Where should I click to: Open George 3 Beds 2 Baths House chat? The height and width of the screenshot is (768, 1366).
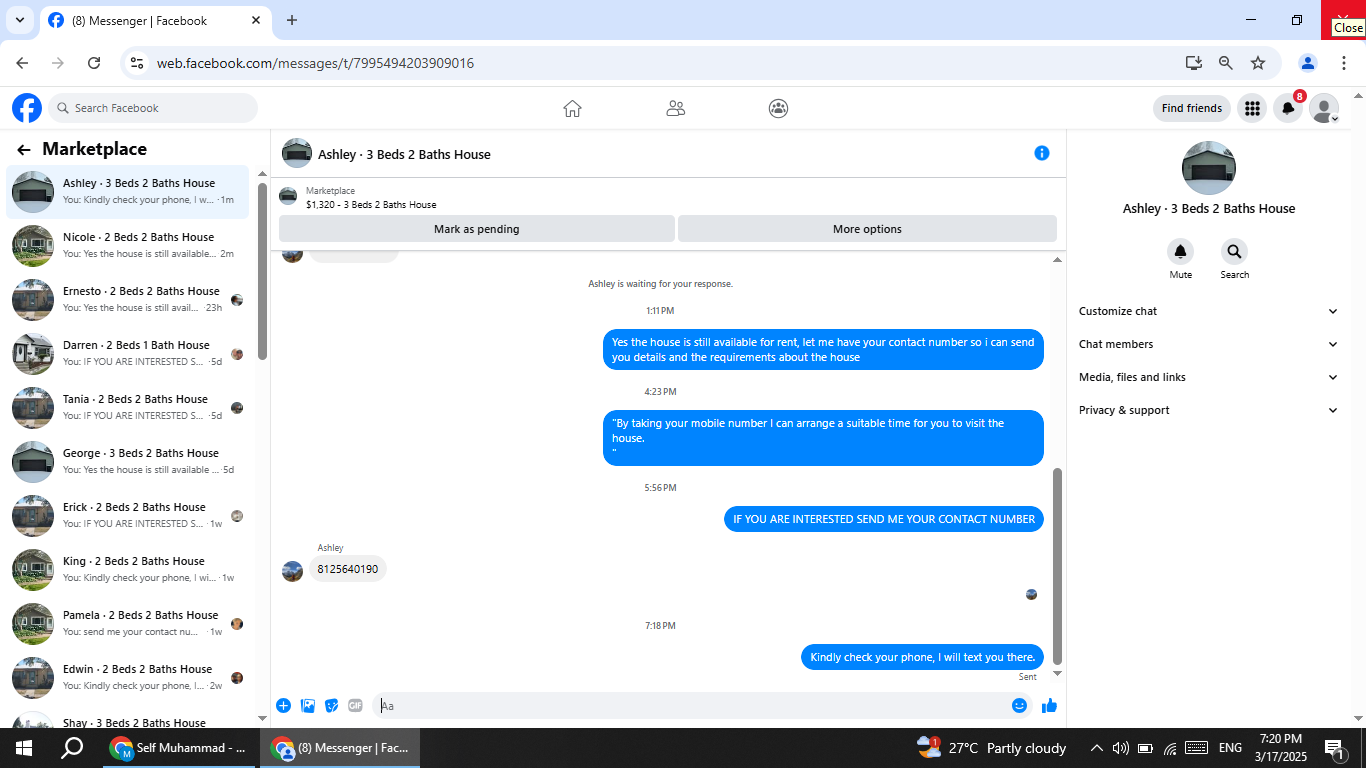(x=128, y=461)
